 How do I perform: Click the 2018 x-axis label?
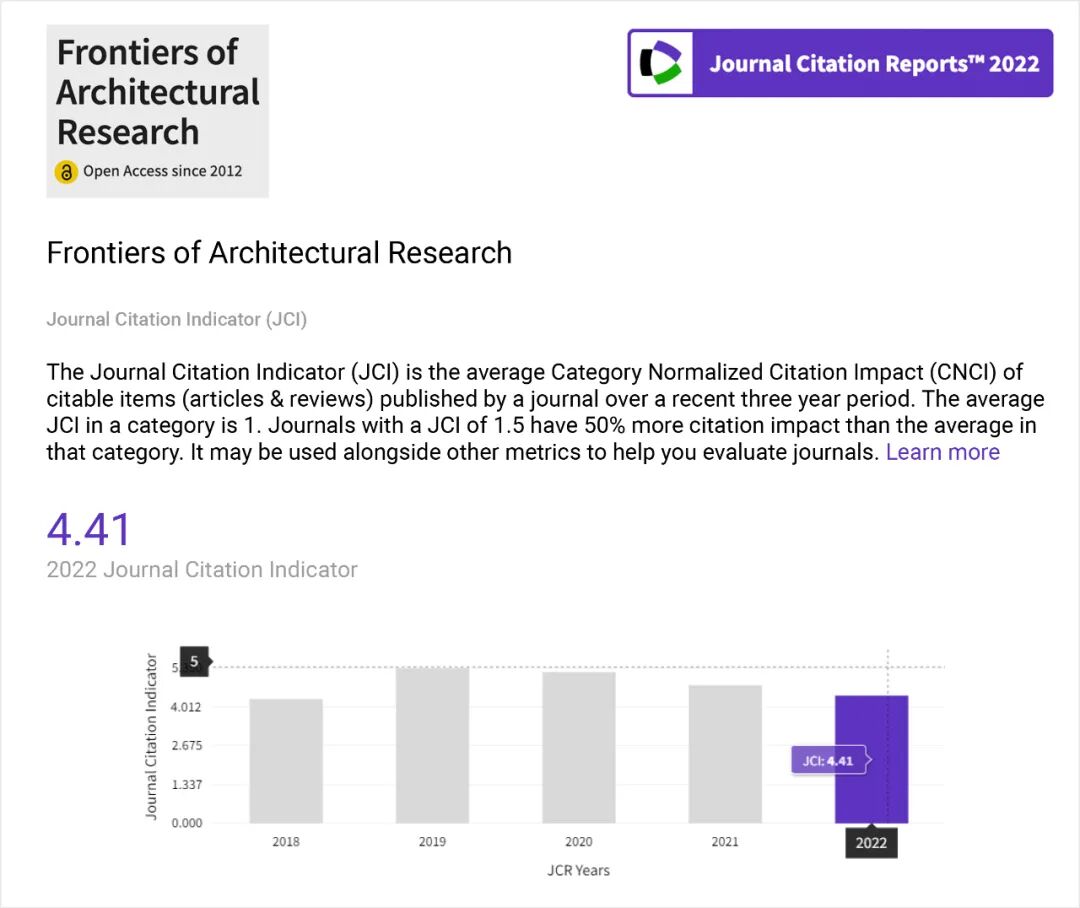[x=286, y=841]
